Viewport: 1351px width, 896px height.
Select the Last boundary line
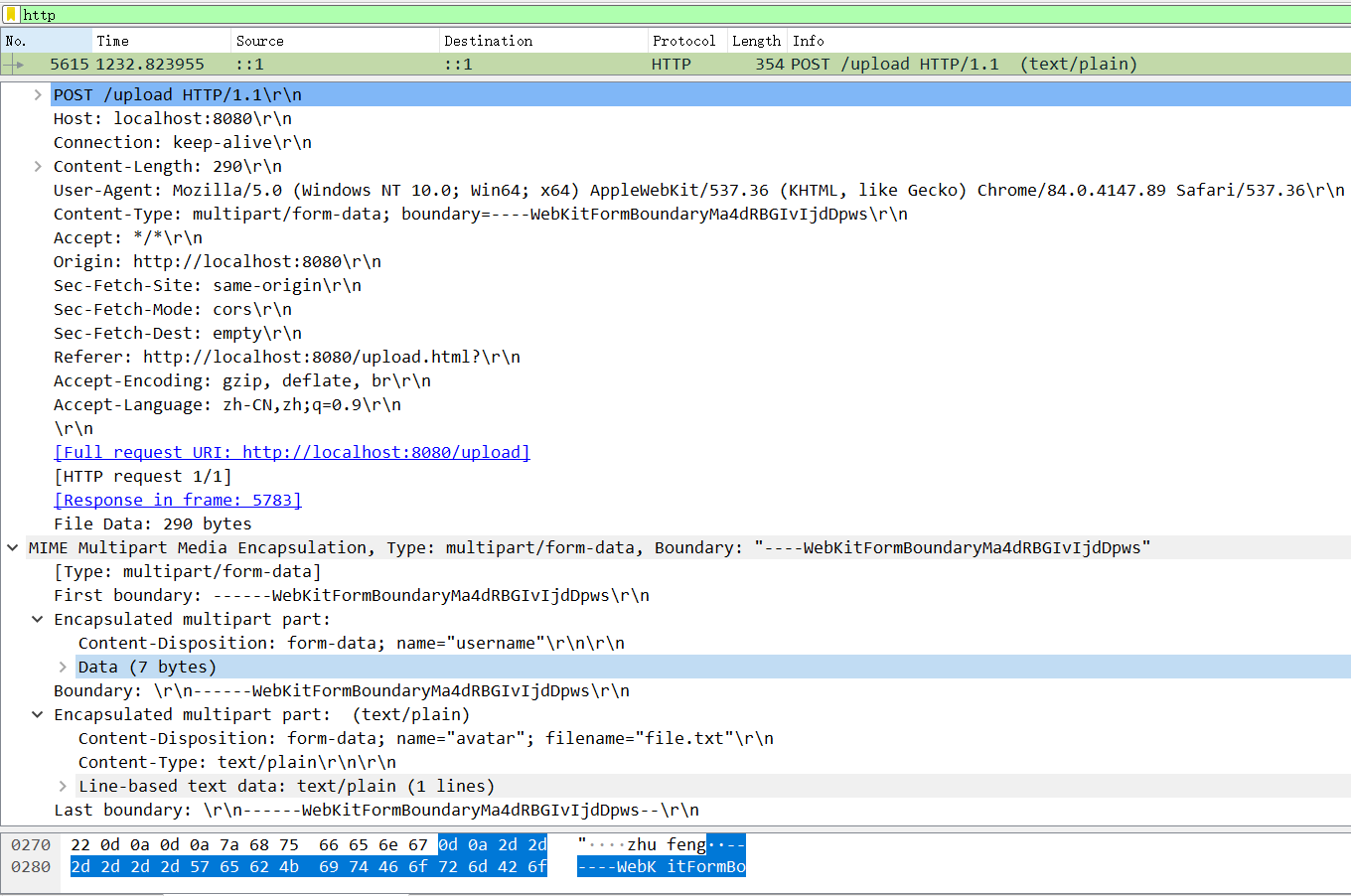tap(375, 811)
